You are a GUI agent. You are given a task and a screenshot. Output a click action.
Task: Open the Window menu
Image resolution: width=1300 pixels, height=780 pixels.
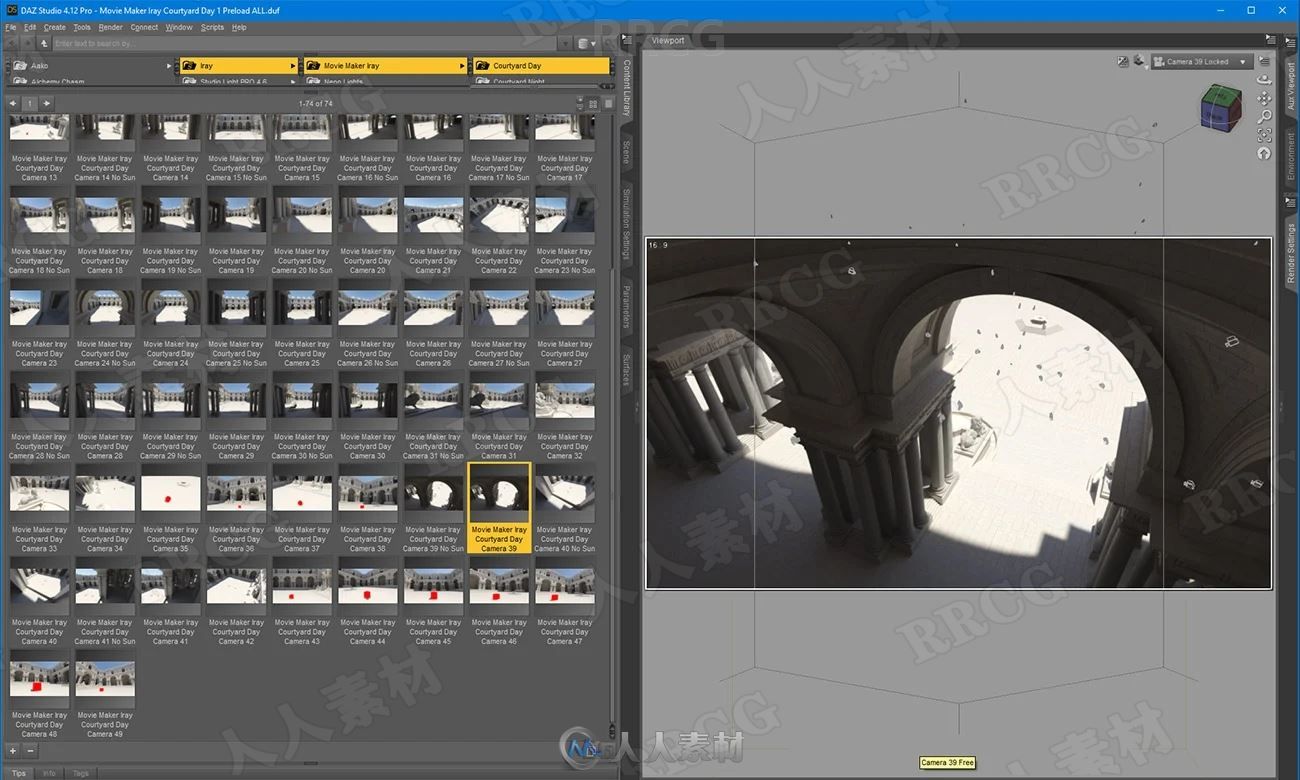coord(179,27)
